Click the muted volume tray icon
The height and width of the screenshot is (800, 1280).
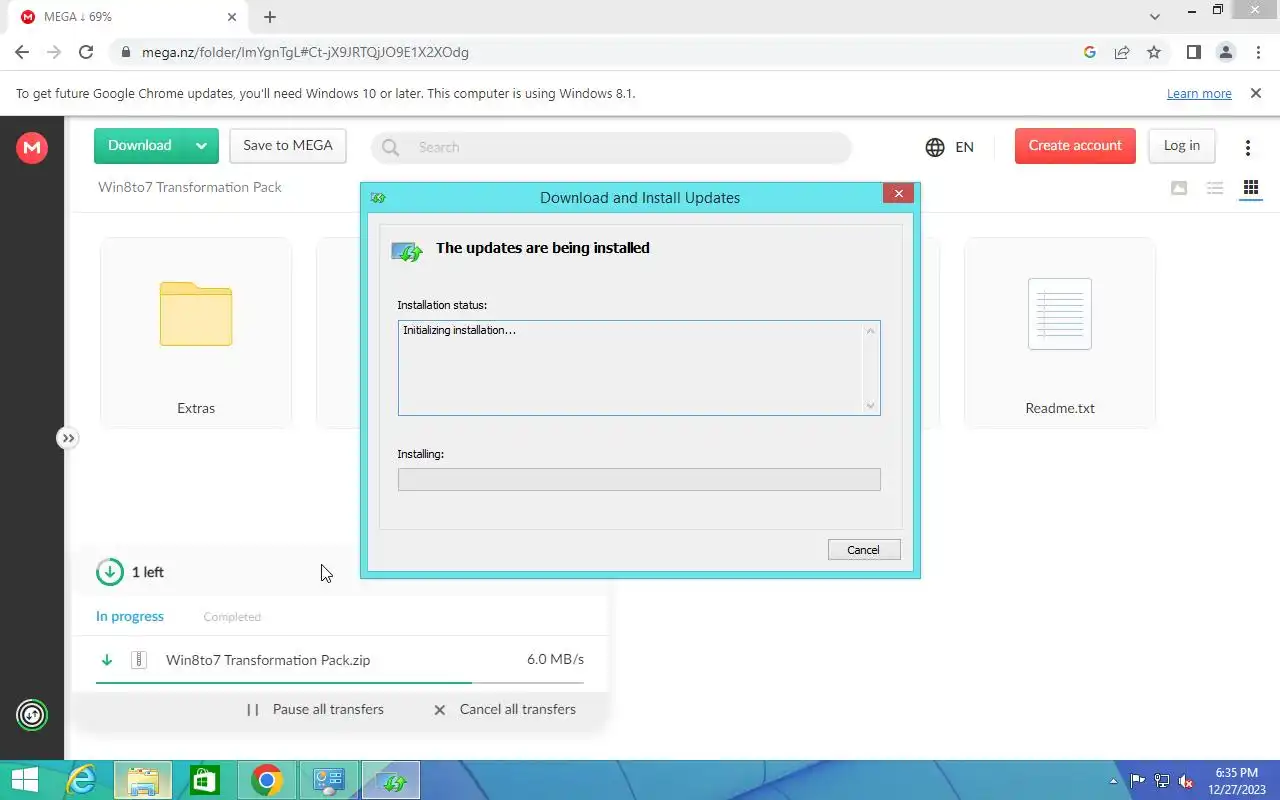[x=1186, y=781]
